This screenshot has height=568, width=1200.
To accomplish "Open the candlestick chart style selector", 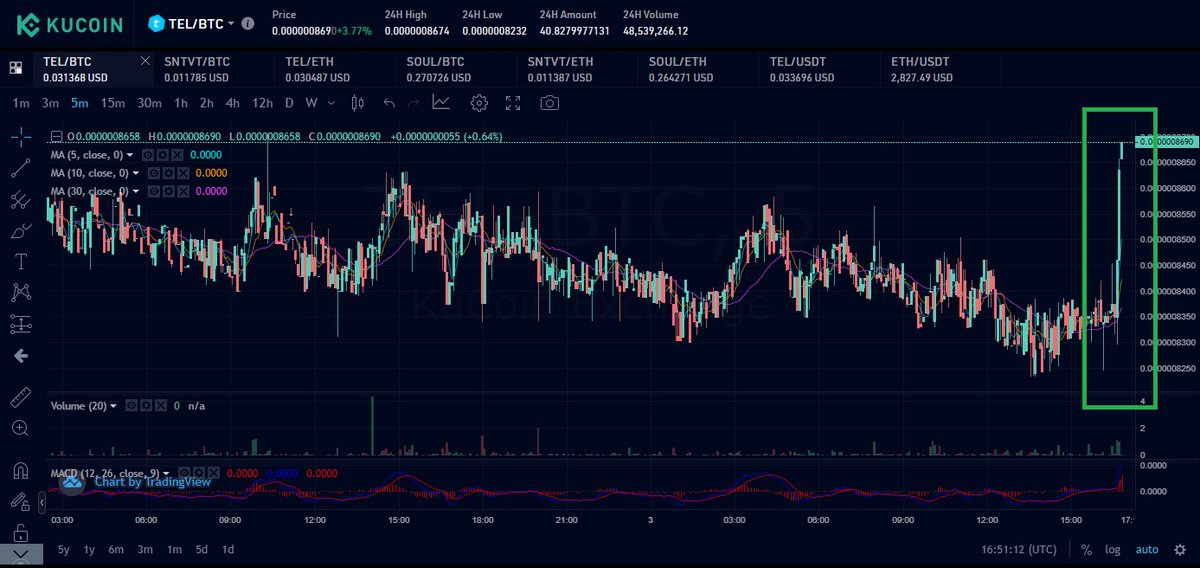I will click(x=358, y=102).
